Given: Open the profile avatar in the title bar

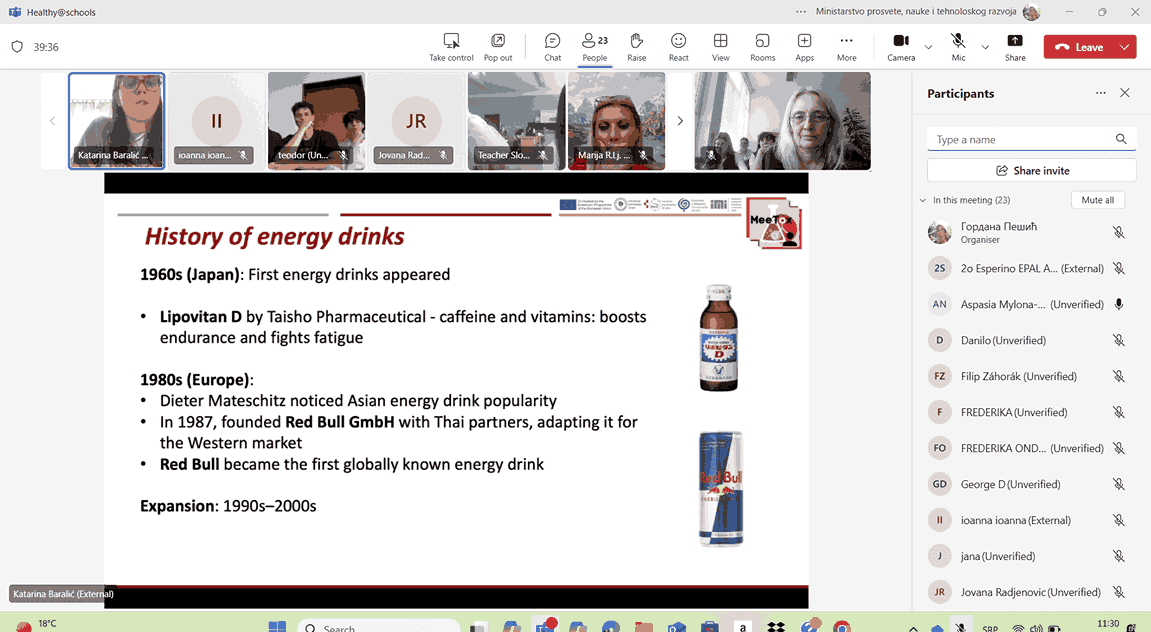Looking at the screenshot, I should [x=1031, y=12].
